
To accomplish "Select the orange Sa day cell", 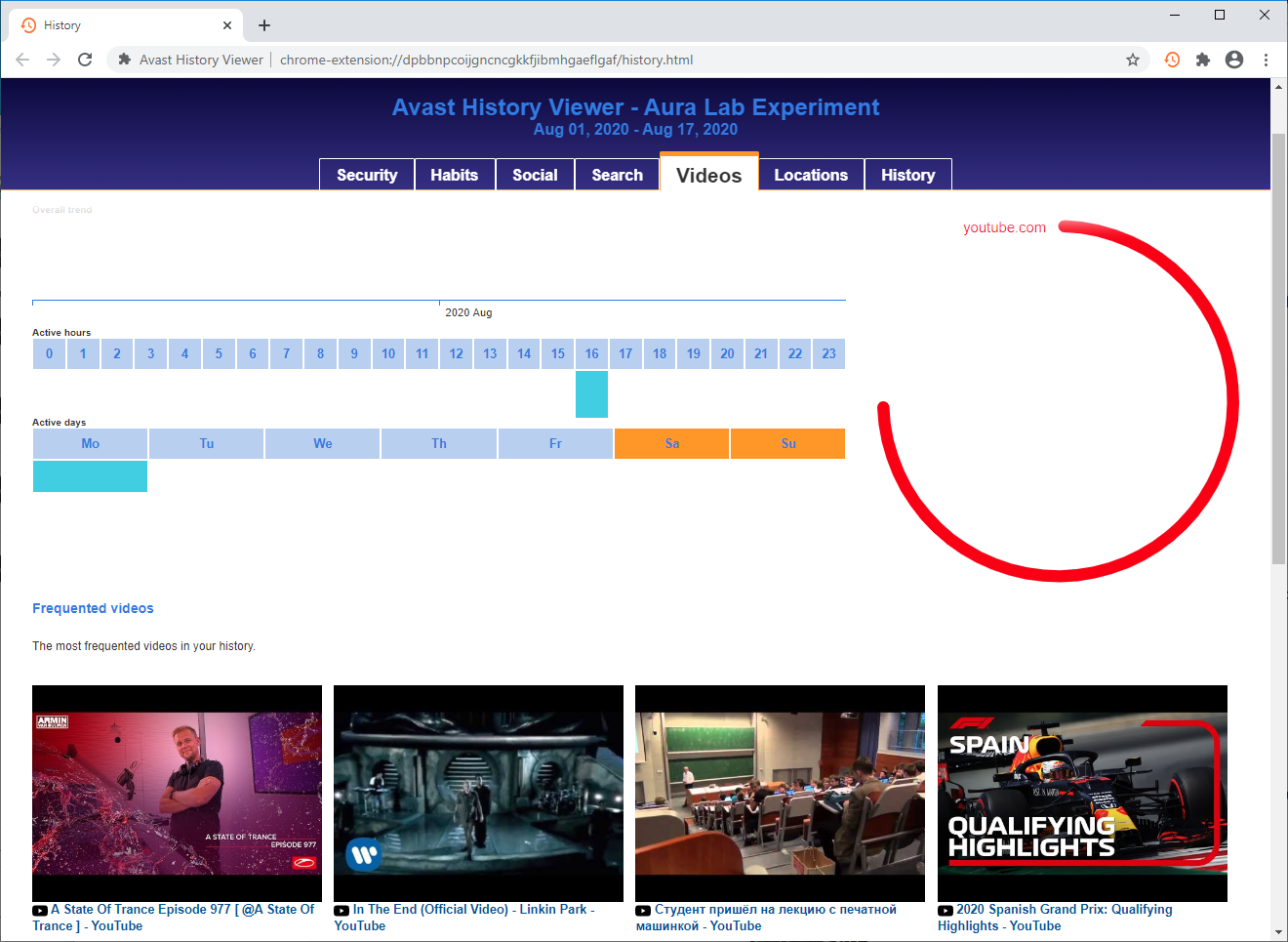I will click(671, 443).
